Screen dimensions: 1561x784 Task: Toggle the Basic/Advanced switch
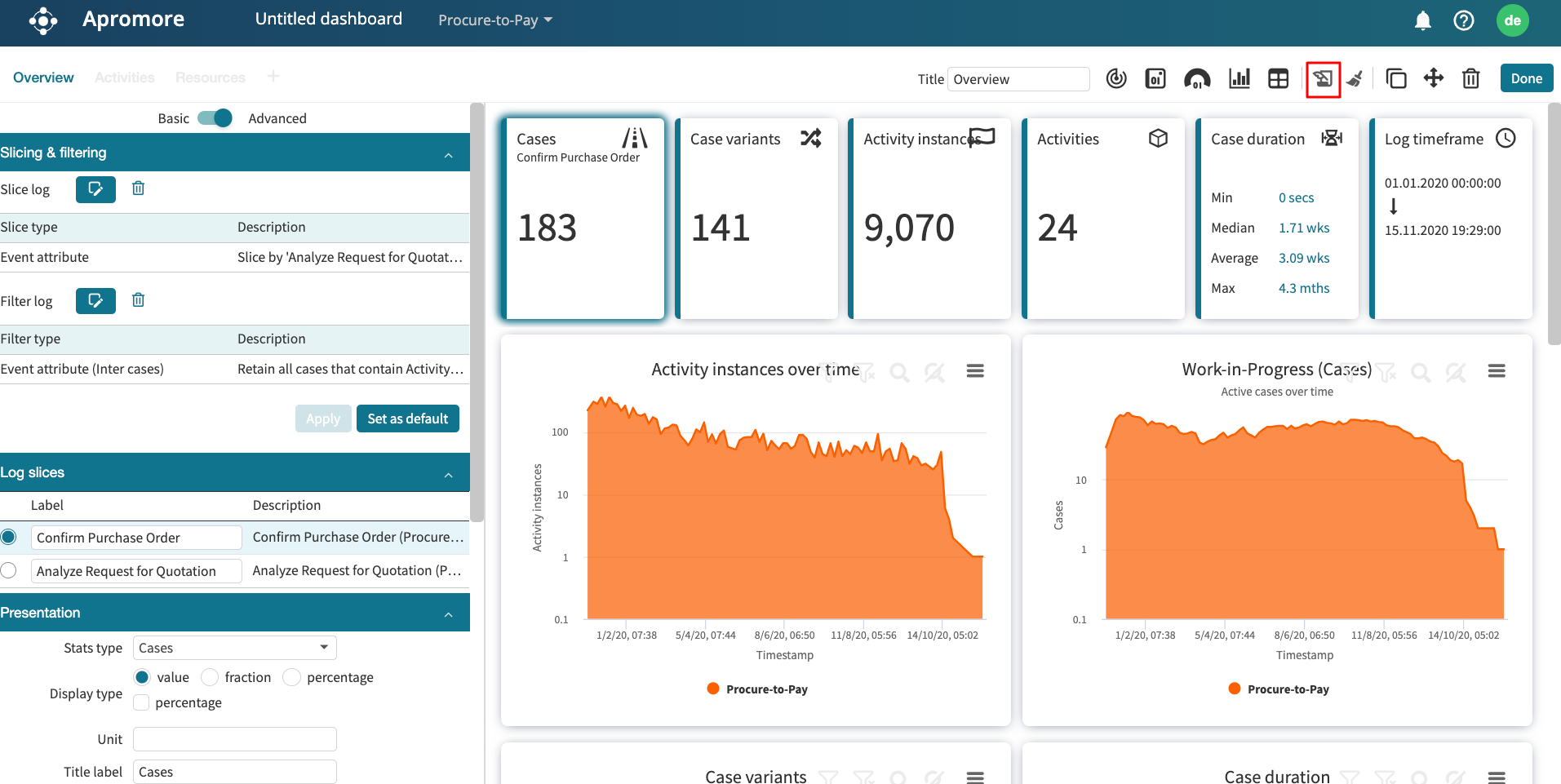tap(215, 118)
